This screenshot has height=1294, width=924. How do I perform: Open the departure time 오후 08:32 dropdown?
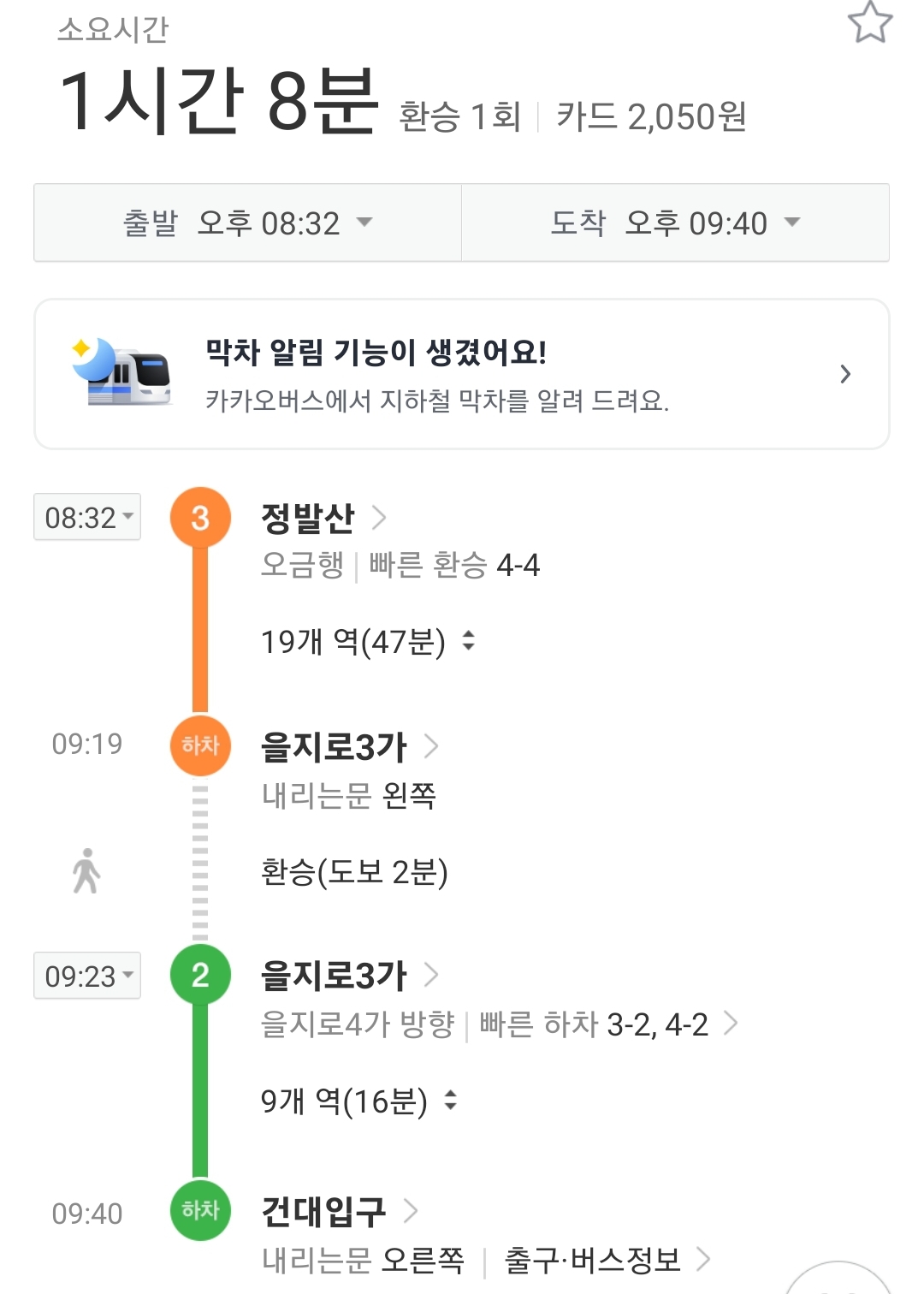(x=248, y=223)
